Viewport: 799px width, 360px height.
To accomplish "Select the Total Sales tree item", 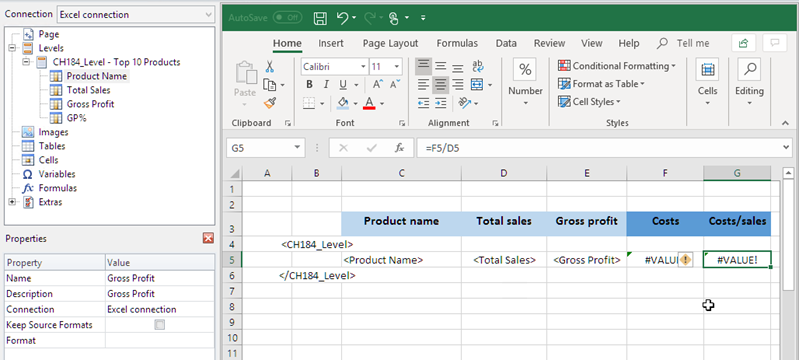I will click(x=88, y=90).
